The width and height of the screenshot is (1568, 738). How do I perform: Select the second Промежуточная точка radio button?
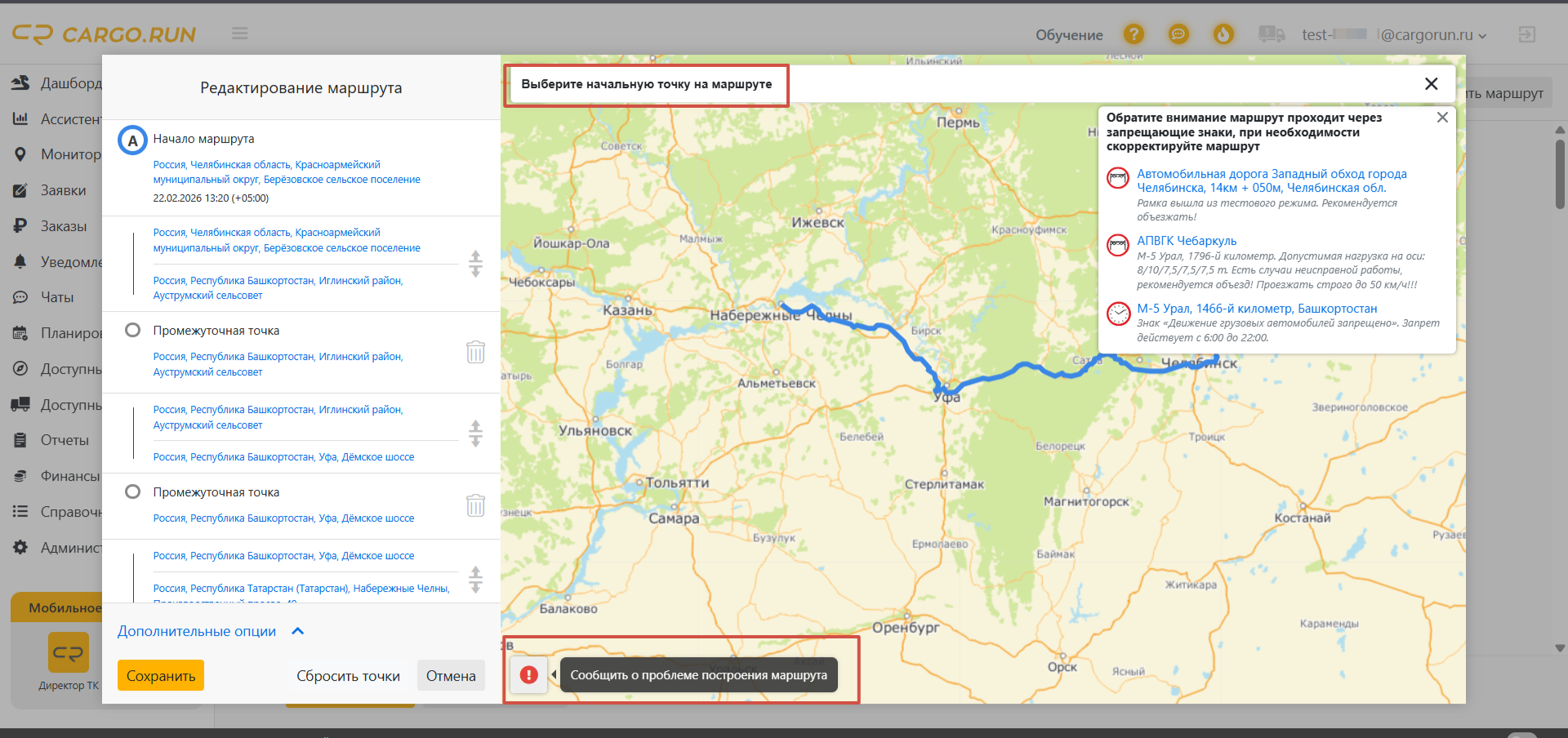[x=132, y=491]
